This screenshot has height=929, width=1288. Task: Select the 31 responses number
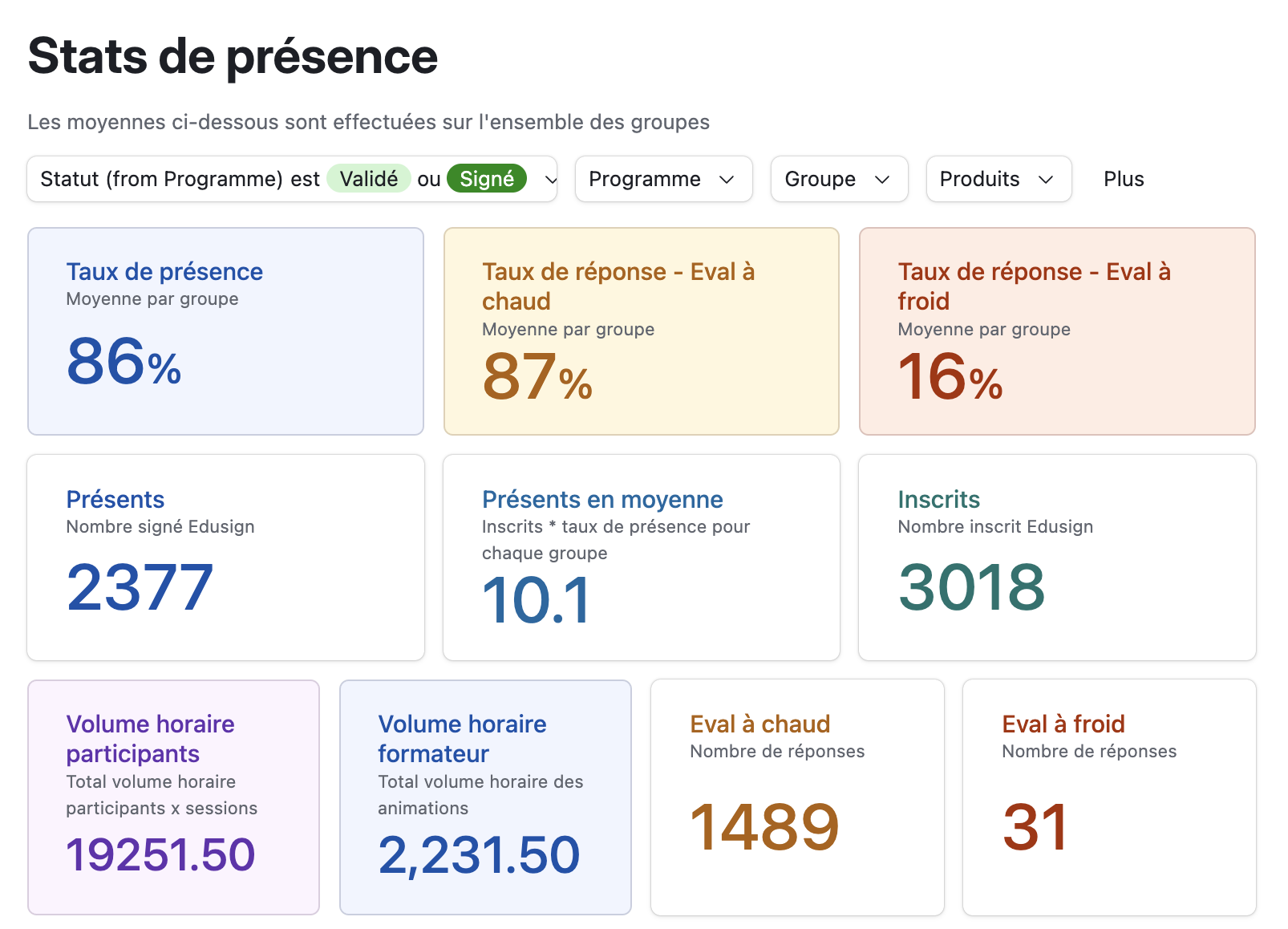pyautogui.click(x=1035, y=827)
